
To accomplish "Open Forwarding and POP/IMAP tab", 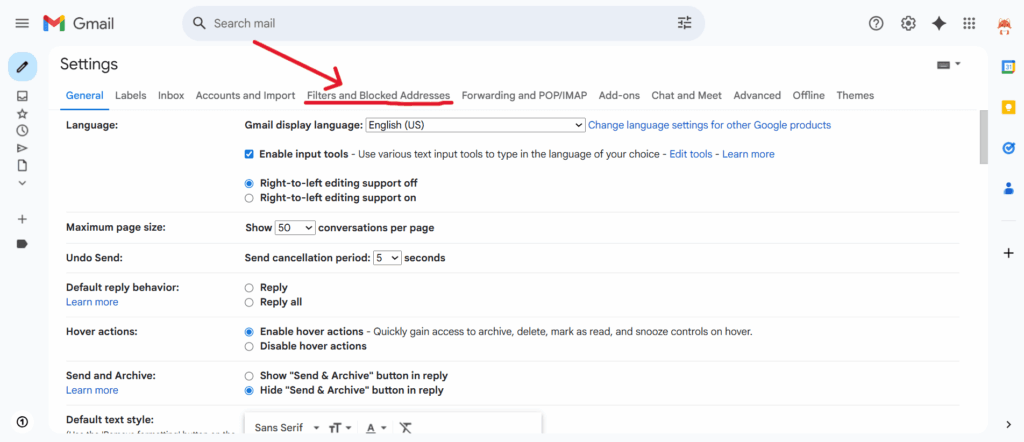I will click(x=524, y=95).
